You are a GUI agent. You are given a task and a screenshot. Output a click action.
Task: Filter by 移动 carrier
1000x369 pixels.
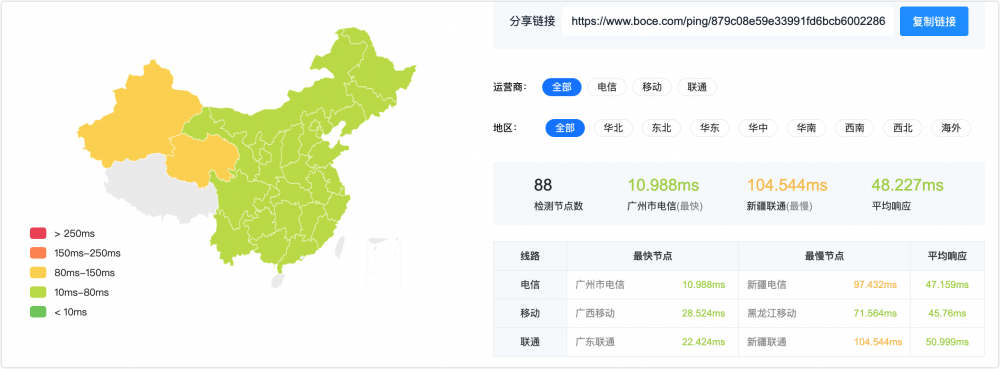pos(652,87)
